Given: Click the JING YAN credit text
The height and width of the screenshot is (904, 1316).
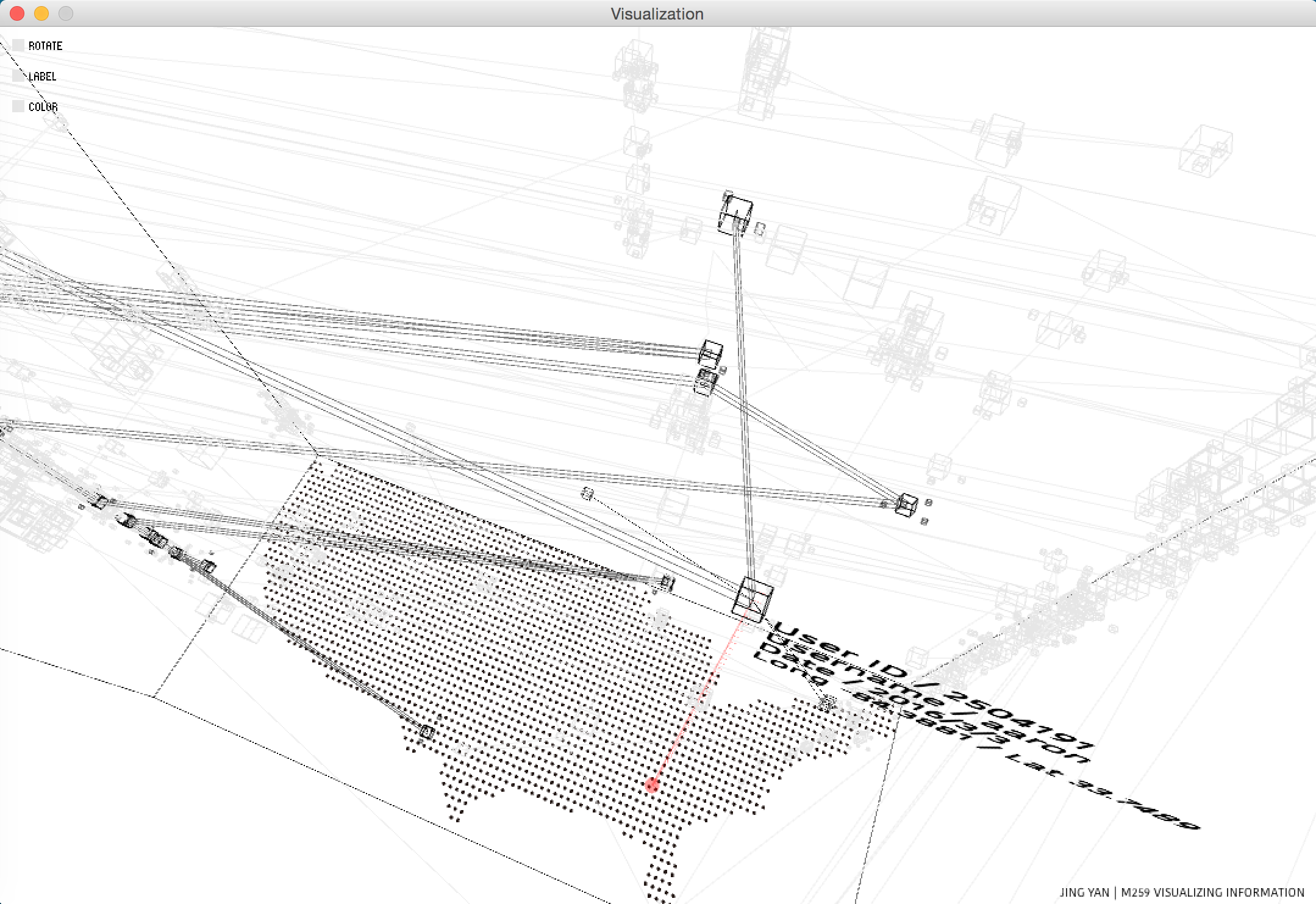Looking at the screenshot, I should (1084, 892).
